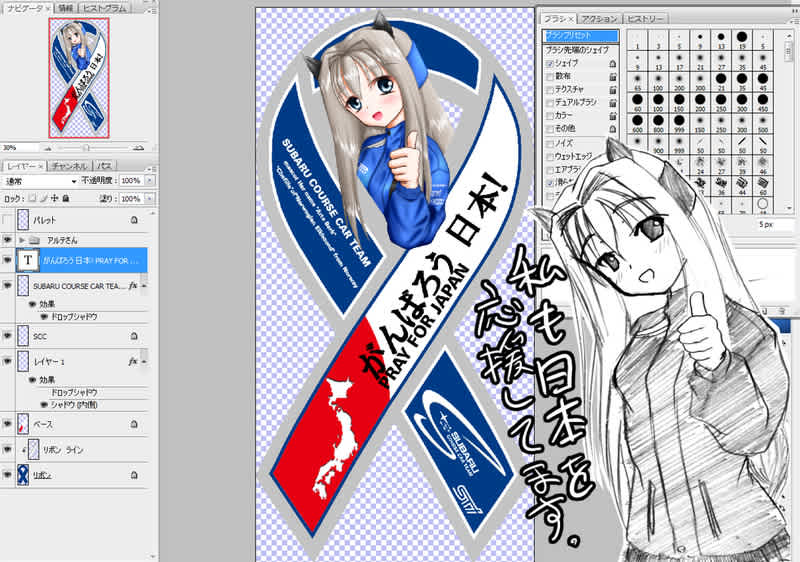
Task: Collapse effects arrow on SUBARU COURSE CAR TEAM layer
Action: click(144, 286)
